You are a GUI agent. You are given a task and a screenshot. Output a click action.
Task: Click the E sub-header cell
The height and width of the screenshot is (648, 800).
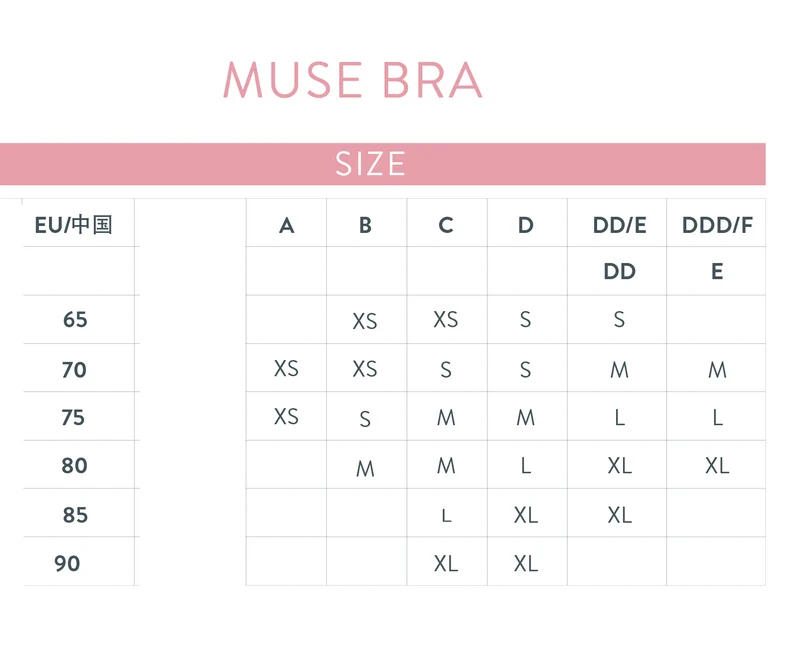[717, 271]
